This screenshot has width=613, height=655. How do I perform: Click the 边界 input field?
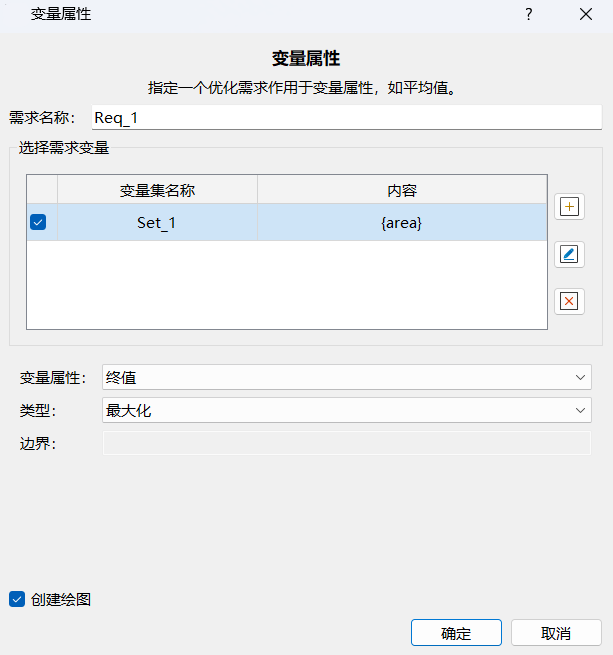point(346,443)
